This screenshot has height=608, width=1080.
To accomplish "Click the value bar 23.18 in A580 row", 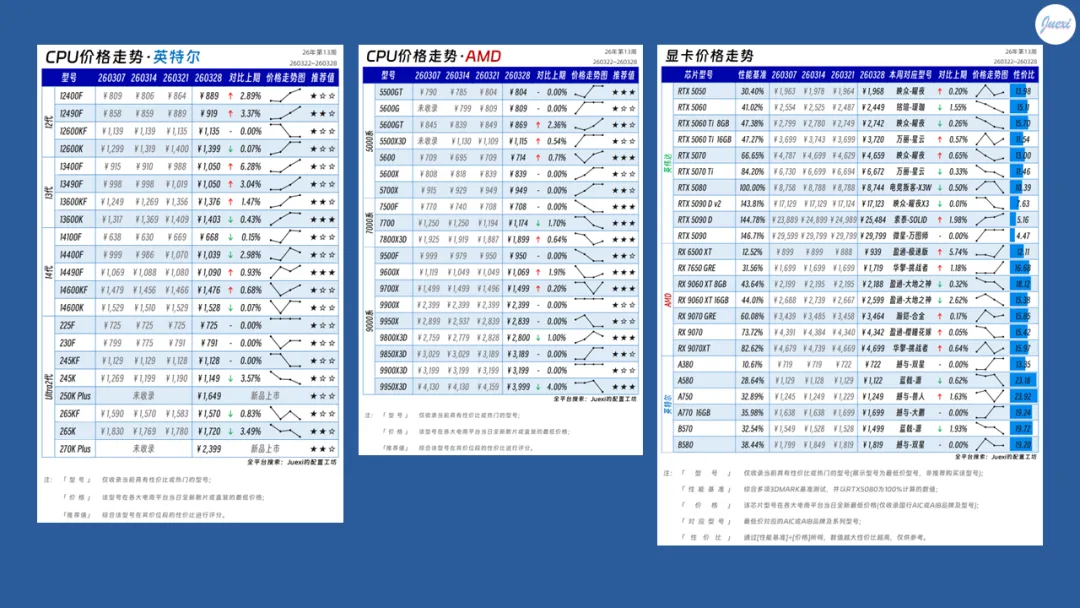I will (1023, 380).
